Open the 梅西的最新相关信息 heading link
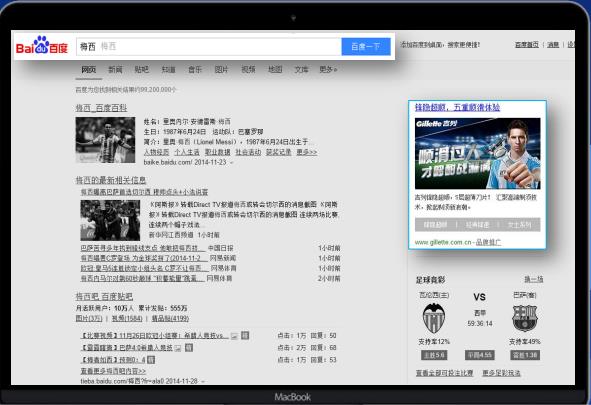 pos(111,180)
